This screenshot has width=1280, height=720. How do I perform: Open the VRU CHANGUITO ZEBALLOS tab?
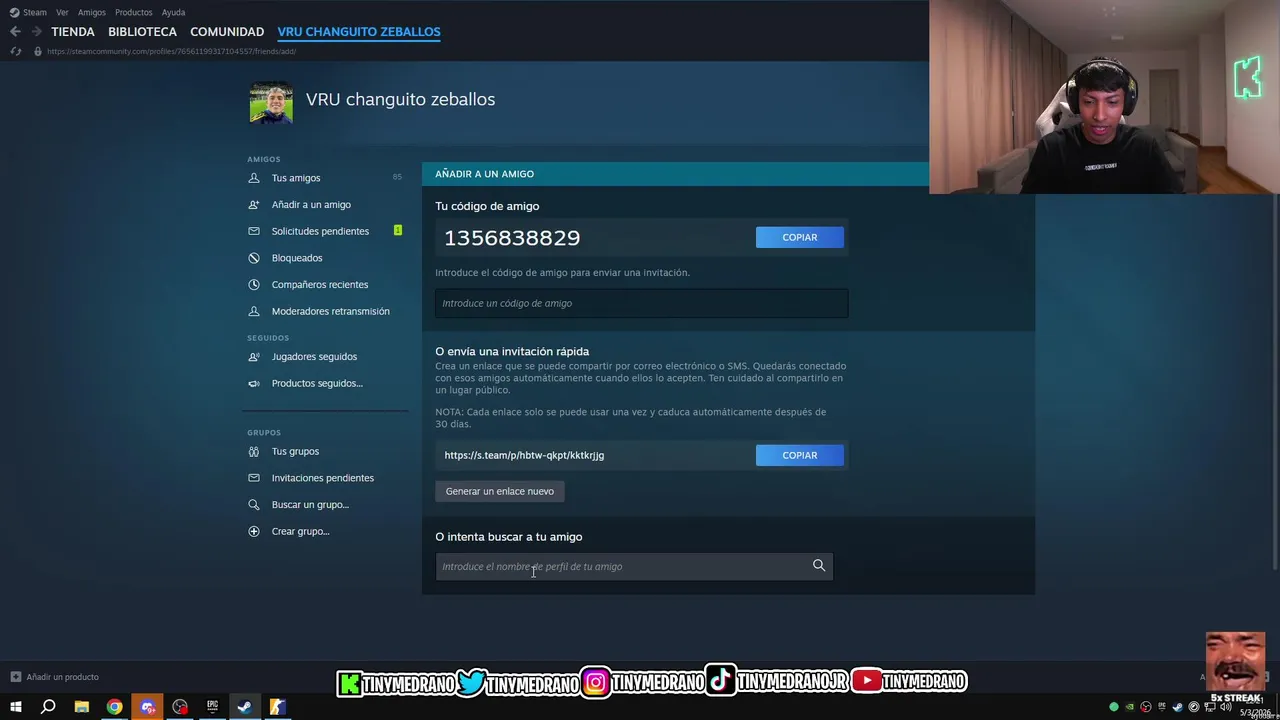click(x=359, y=32)
